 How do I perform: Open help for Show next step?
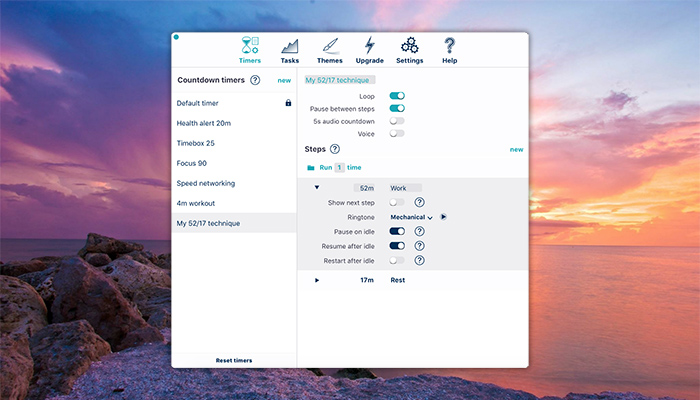point(419,202)
